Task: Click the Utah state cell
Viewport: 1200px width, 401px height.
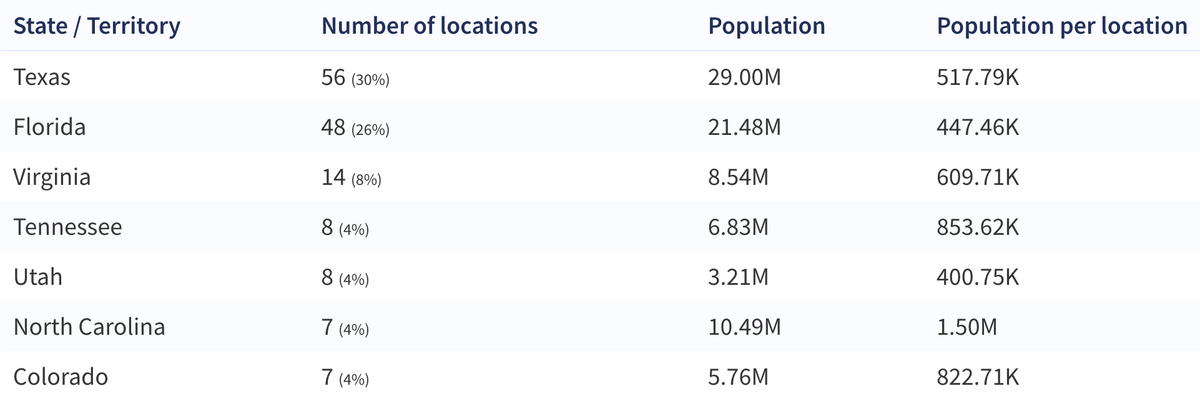Action: click(38, 278)
